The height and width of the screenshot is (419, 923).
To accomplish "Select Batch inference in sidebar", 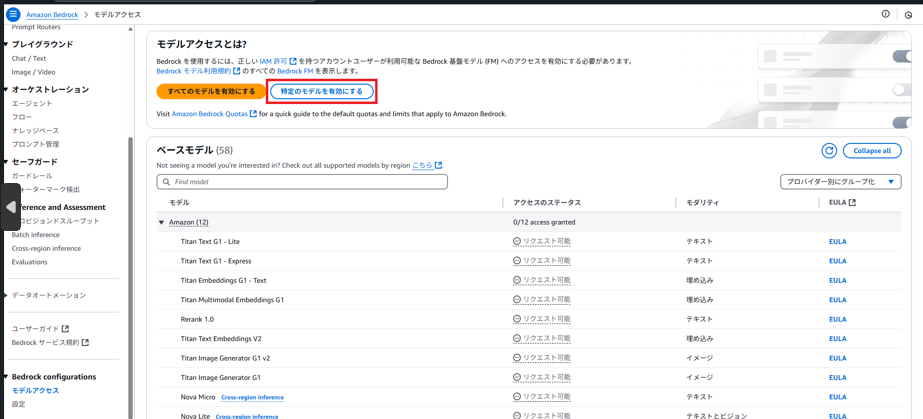I will 35,235.
